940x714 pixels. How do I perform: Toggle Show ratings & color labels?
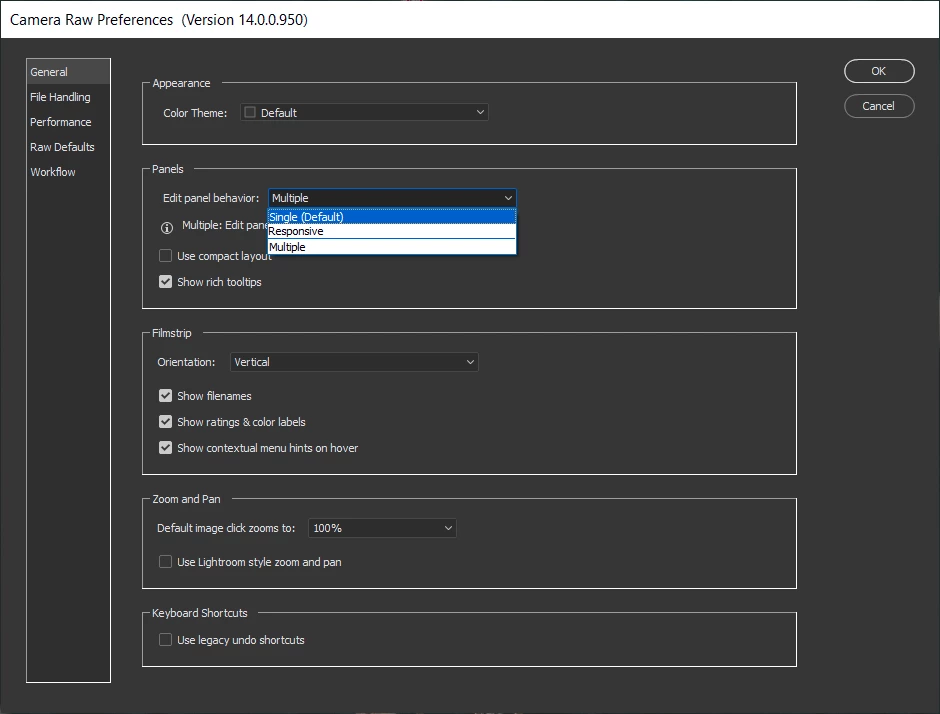tap(165, 422)
